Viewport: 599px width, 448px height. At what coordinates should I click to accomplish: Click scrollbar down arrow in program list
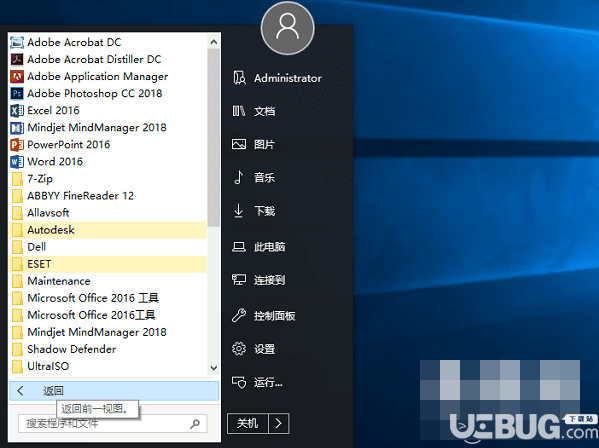[x=214, y=368]
